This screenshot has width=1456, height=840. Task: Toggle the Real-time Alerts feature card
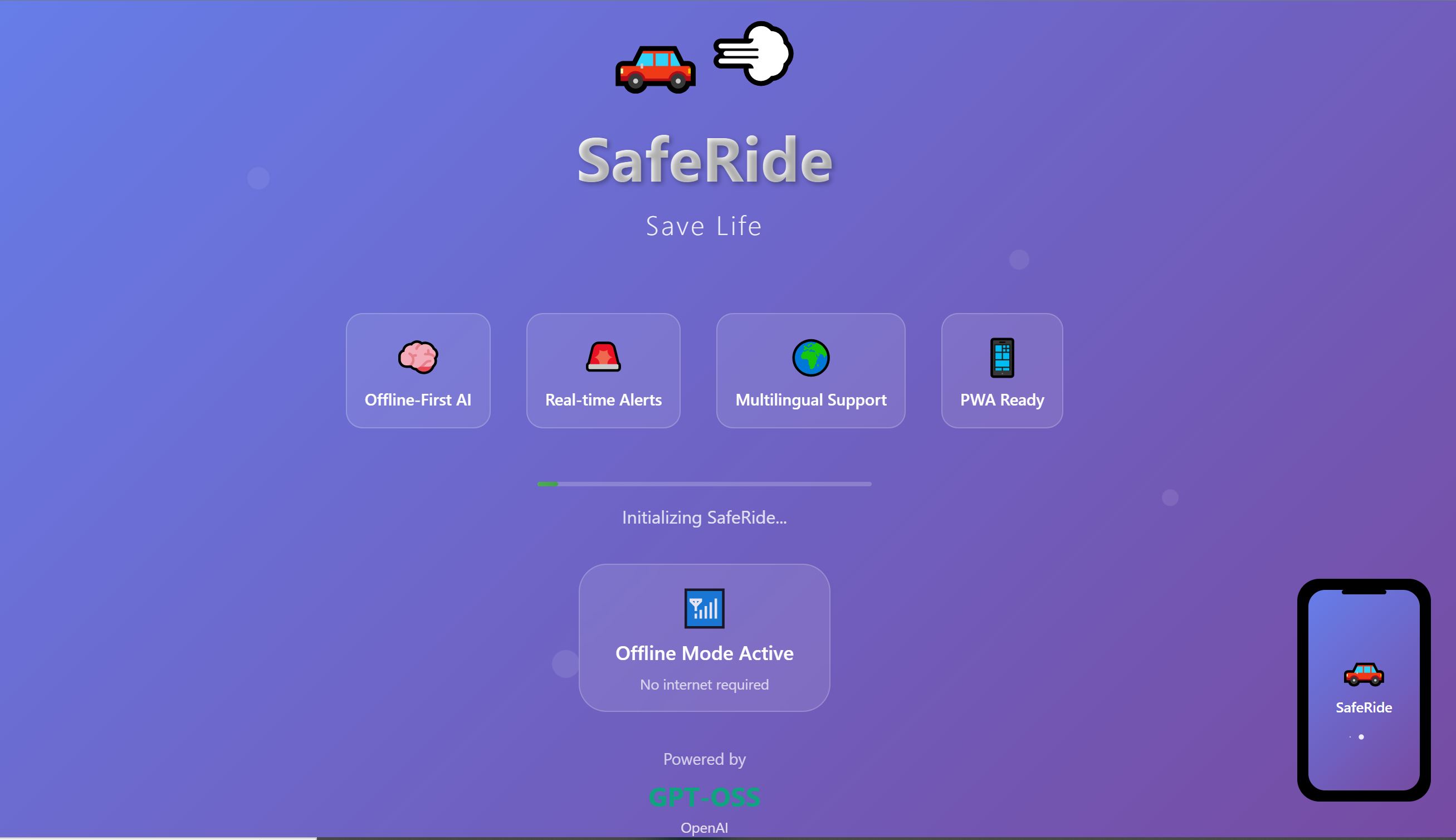click(603, 370)
